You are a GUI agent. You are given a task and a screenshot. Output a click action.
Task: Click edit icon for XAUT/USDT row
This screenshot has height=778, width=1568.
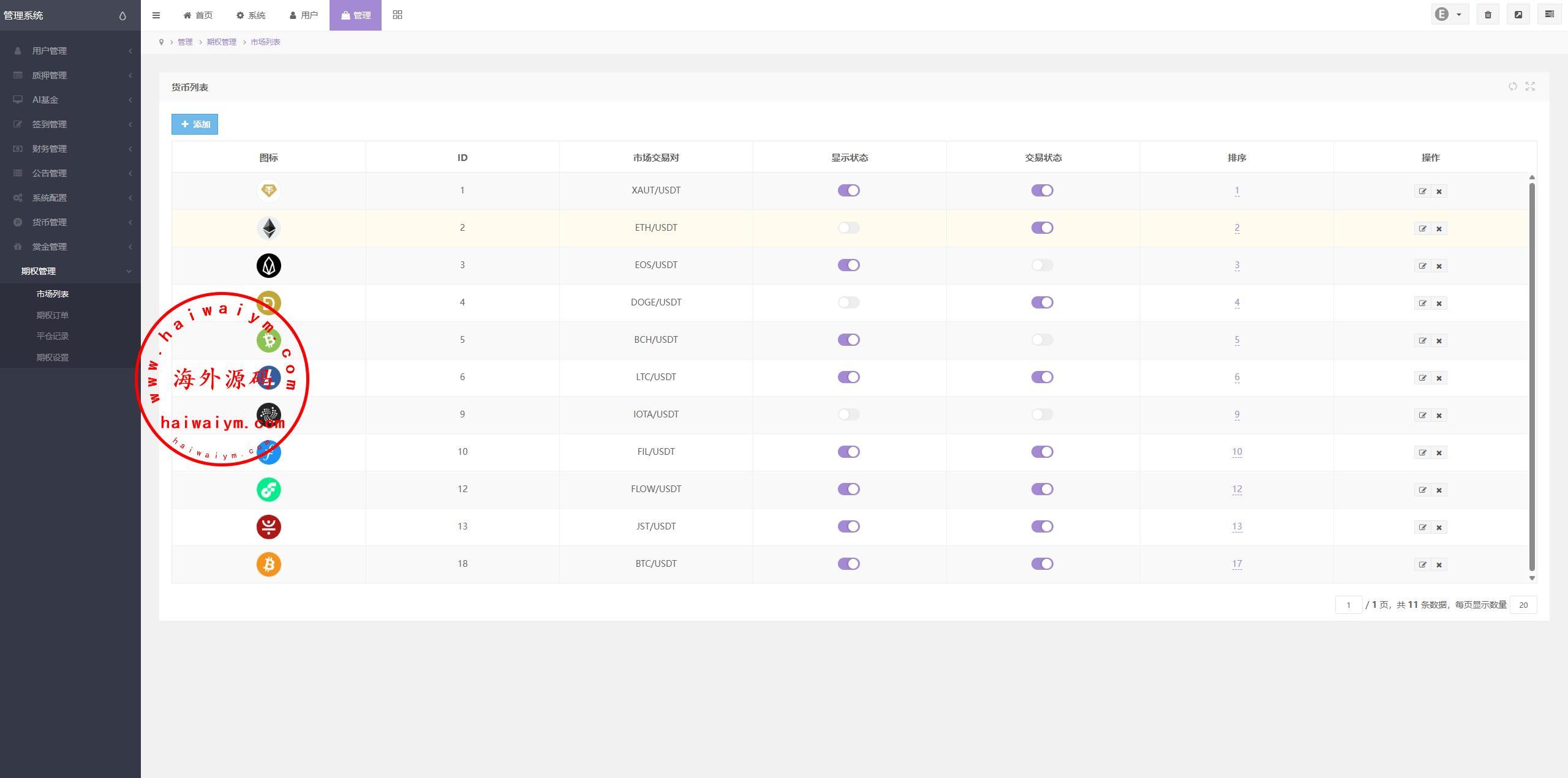coord(1422,191)
